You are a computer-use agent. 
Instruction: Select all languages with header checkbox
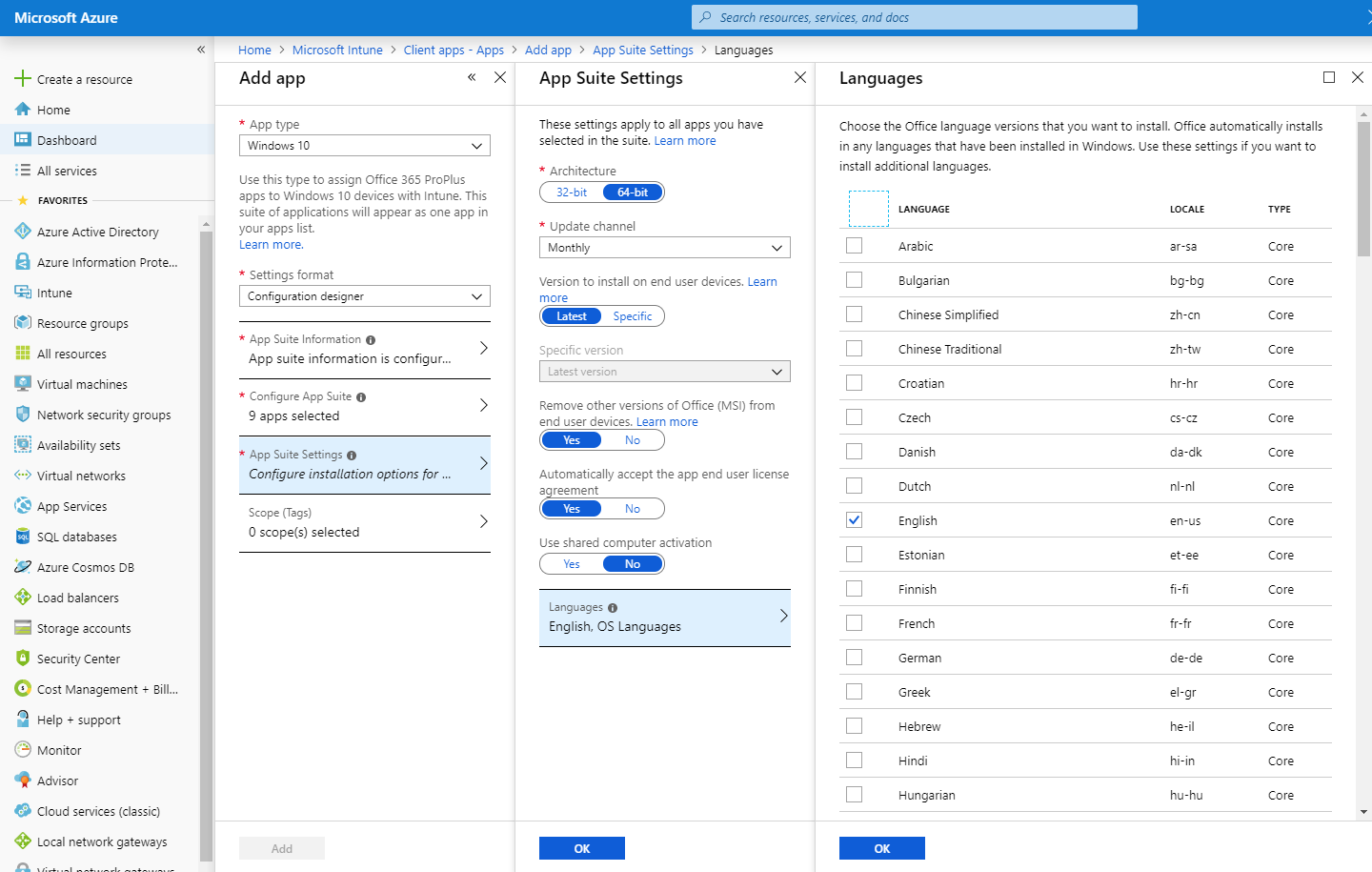868,209
